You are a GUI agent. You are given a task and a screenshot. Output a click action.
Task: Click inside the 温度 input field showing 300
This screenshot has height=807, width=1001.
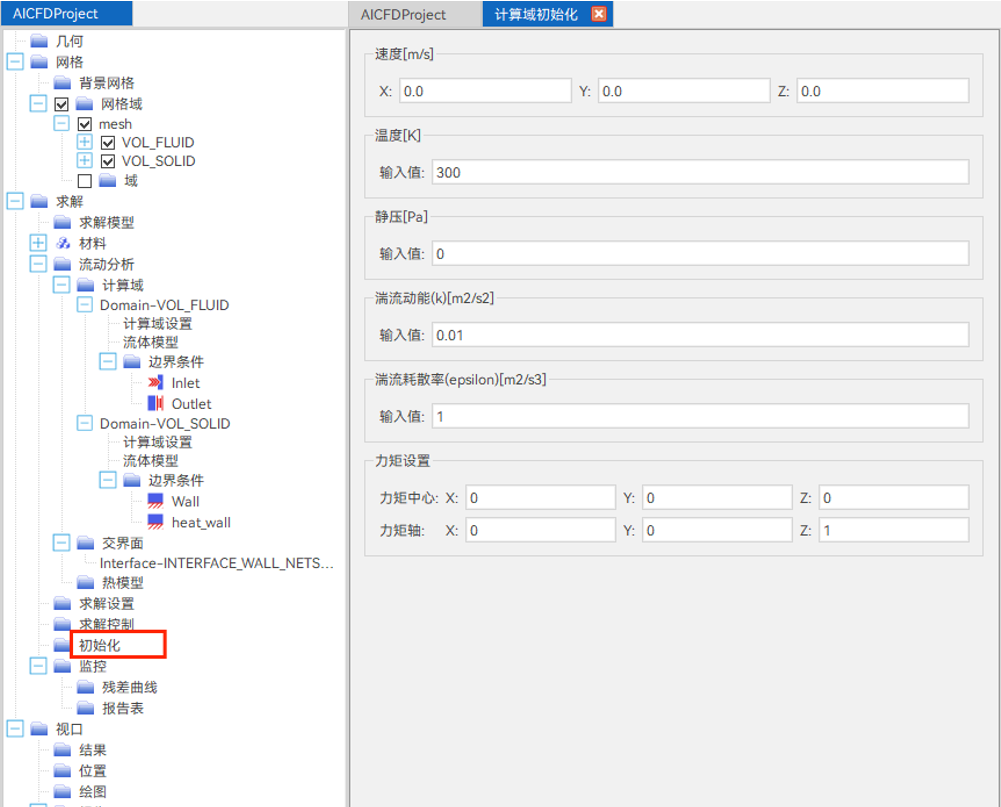click(700, 171)
